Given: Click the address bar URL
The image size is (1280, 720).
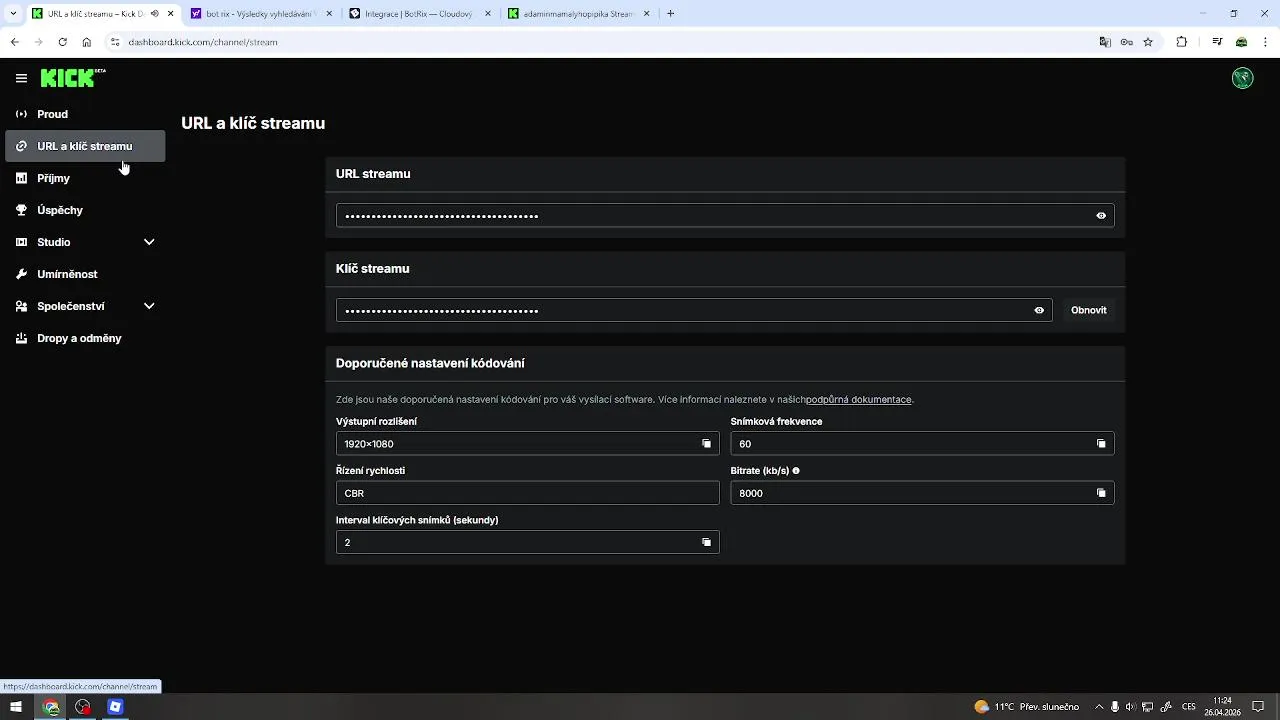Looking at the screenshot, I should click(203, 42).
